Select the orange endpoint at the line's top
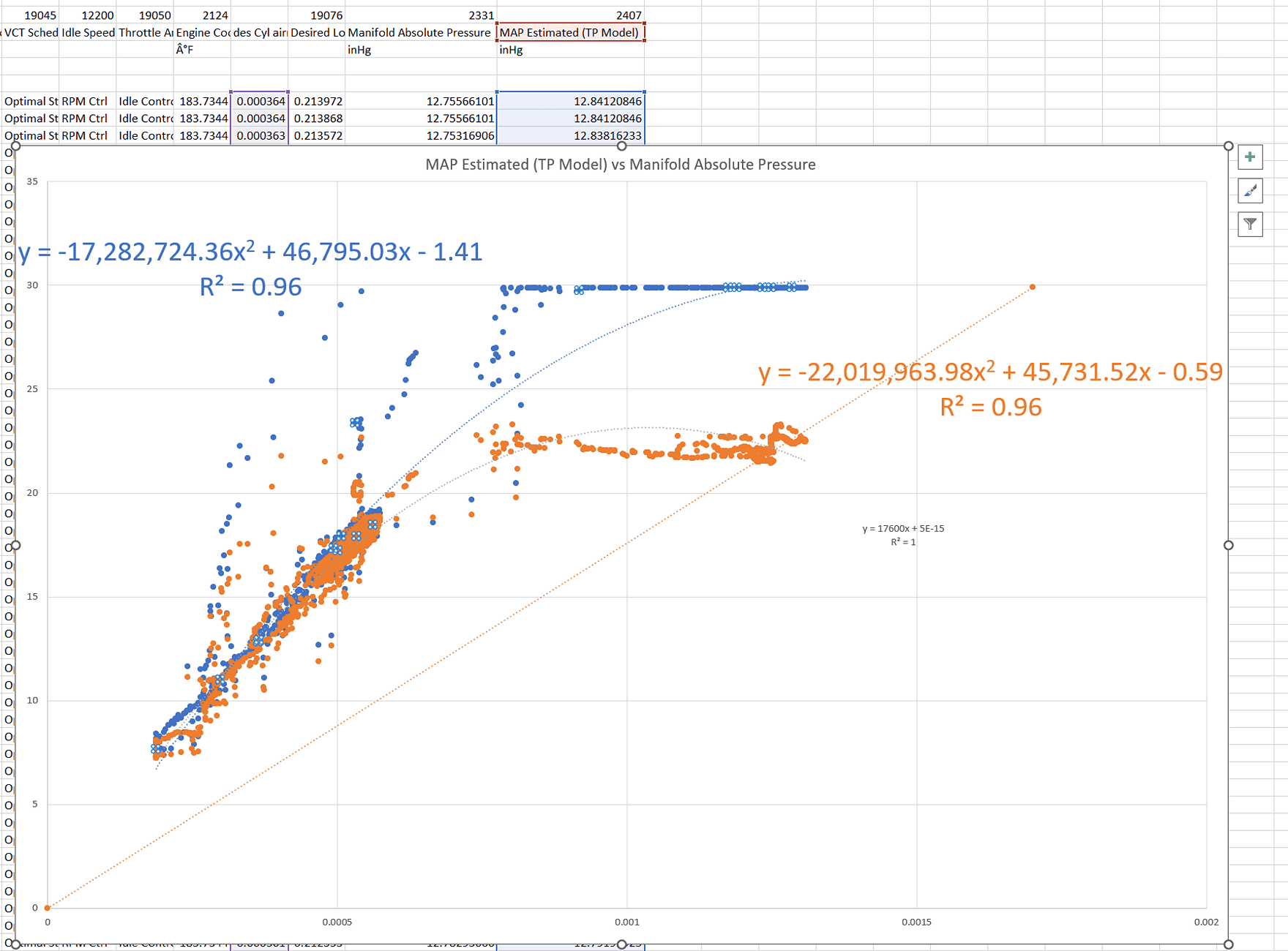 coord(1033,287)
